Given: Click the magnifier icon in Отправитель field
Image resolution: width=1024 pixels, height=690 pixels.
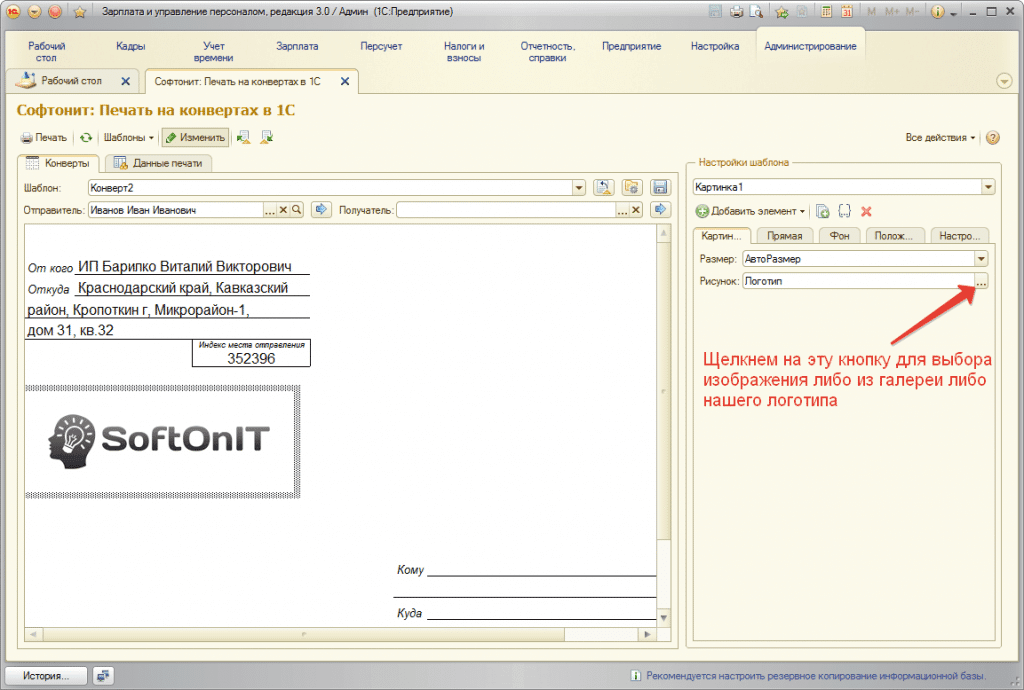Looking at the screenshot, I should pyautogui.click(x=296, y=210).
